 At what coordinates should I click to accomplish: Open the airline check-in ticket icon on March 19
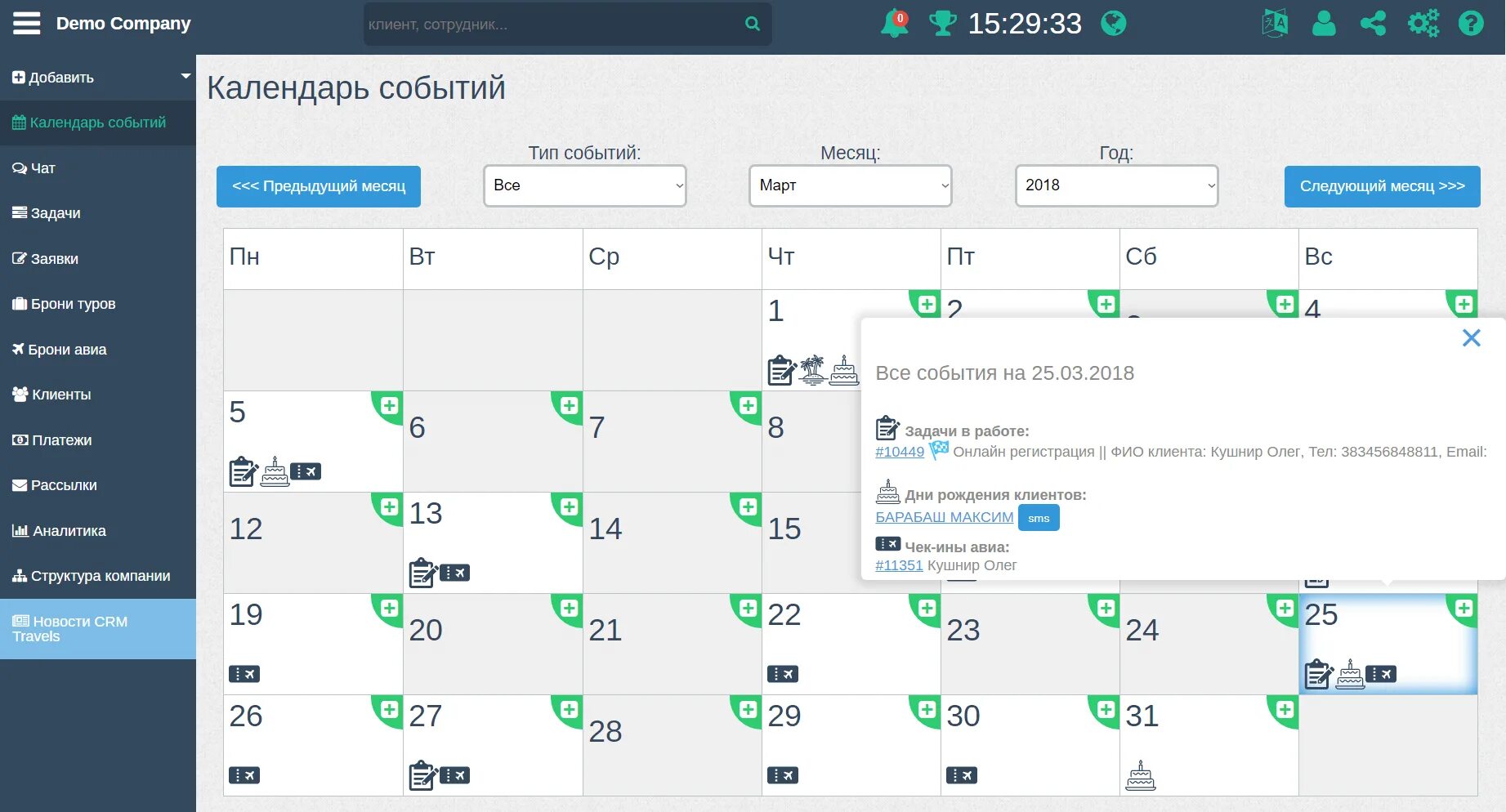(244, 674)
